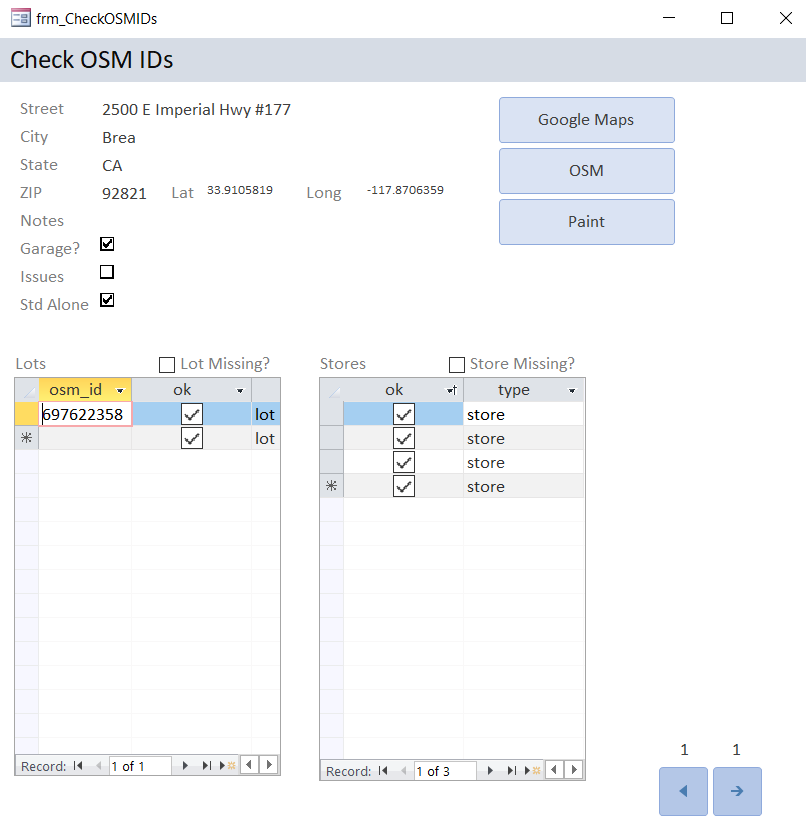
Task: Click the blue previous-record arrow button
Action: (x=683, y=791)
